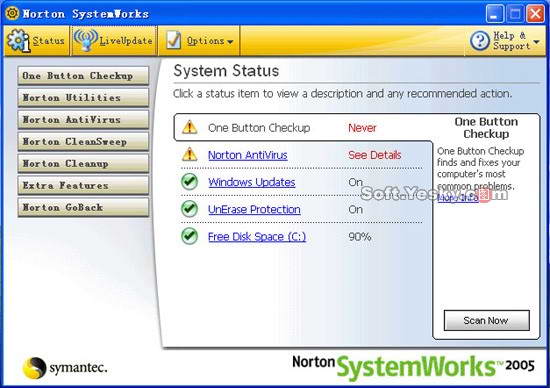Open the Norton CleanSweep sidebar section
Viewport: 550px width, 388px height.
click(x=83, y=141)
